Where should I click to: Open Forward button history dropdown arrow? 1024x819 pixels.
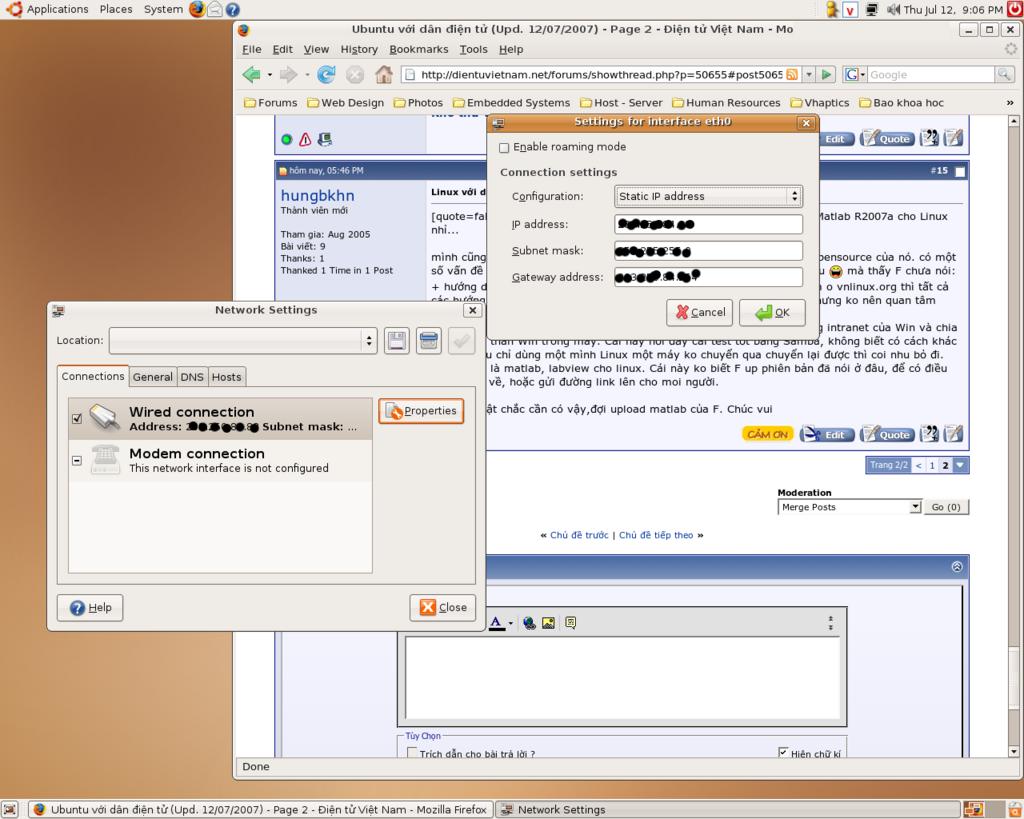pos(306,74)
